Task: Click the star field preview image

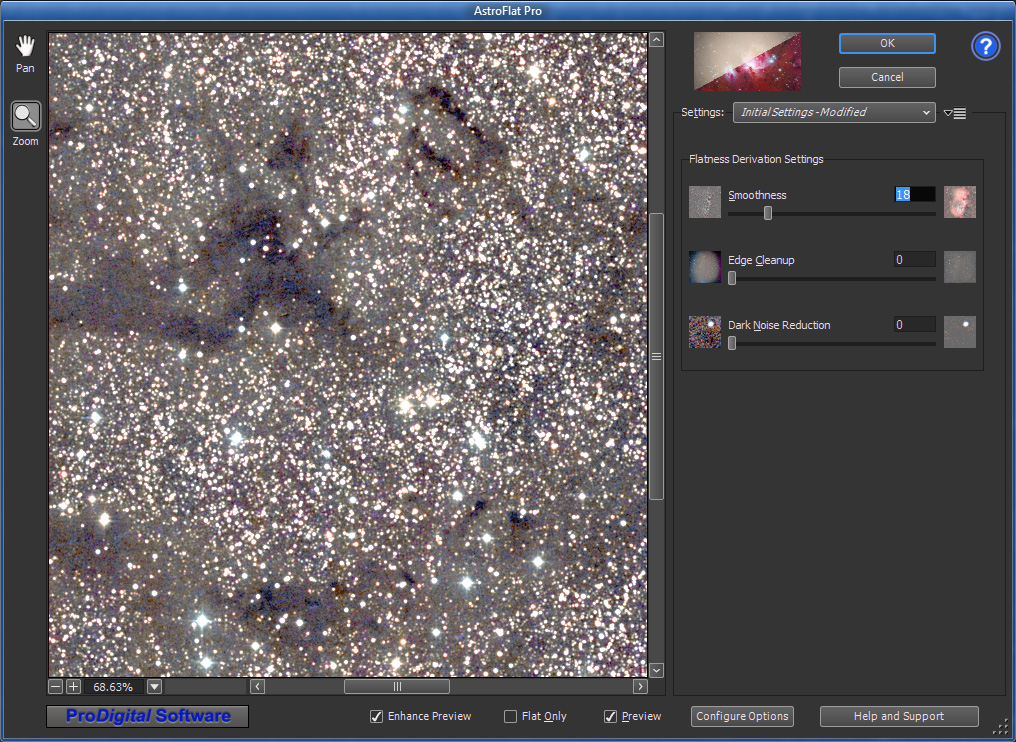Action: 348,354
